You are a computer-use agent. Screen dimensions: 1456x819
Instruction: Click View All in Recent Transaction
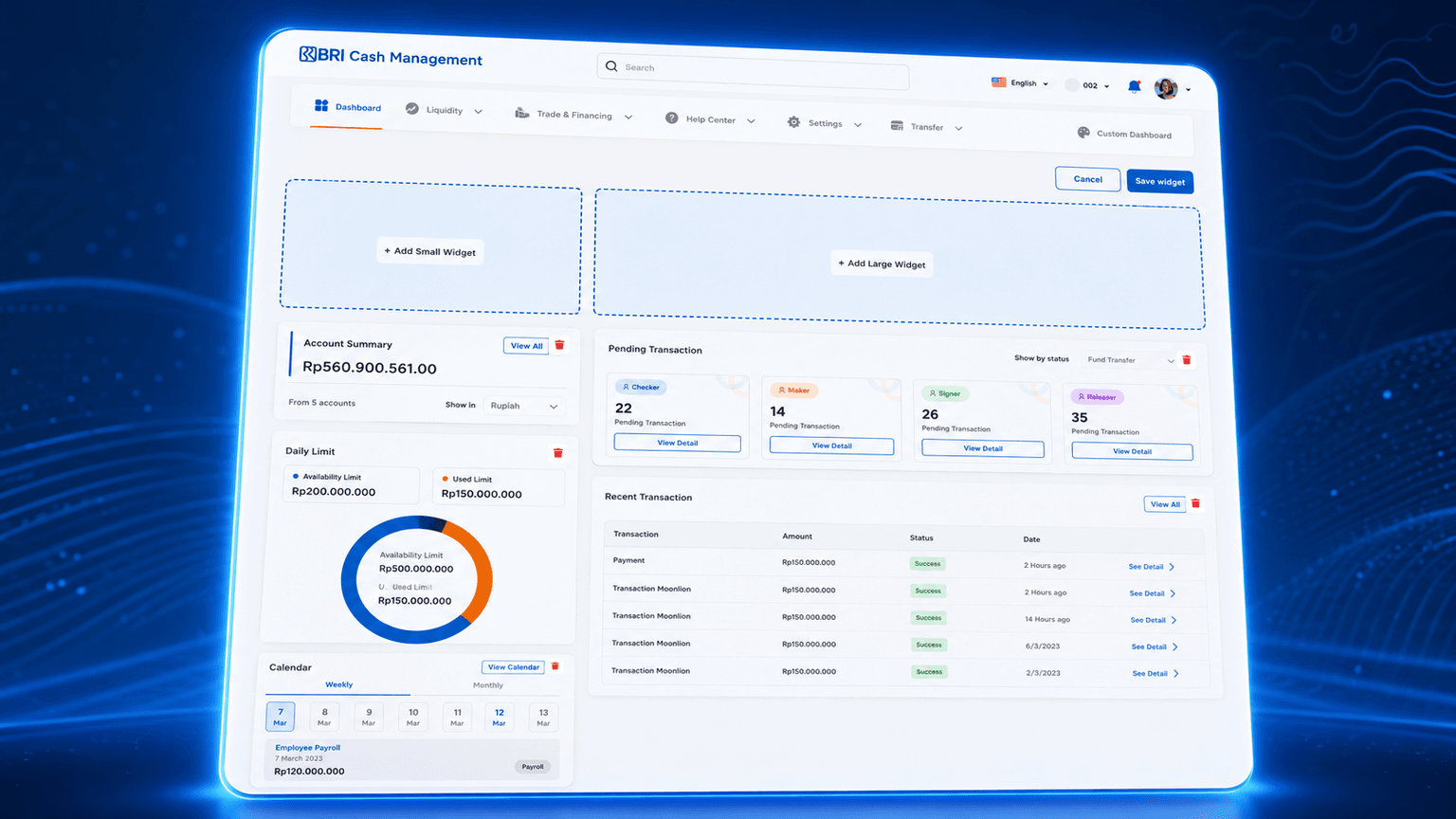[1165, 504]
